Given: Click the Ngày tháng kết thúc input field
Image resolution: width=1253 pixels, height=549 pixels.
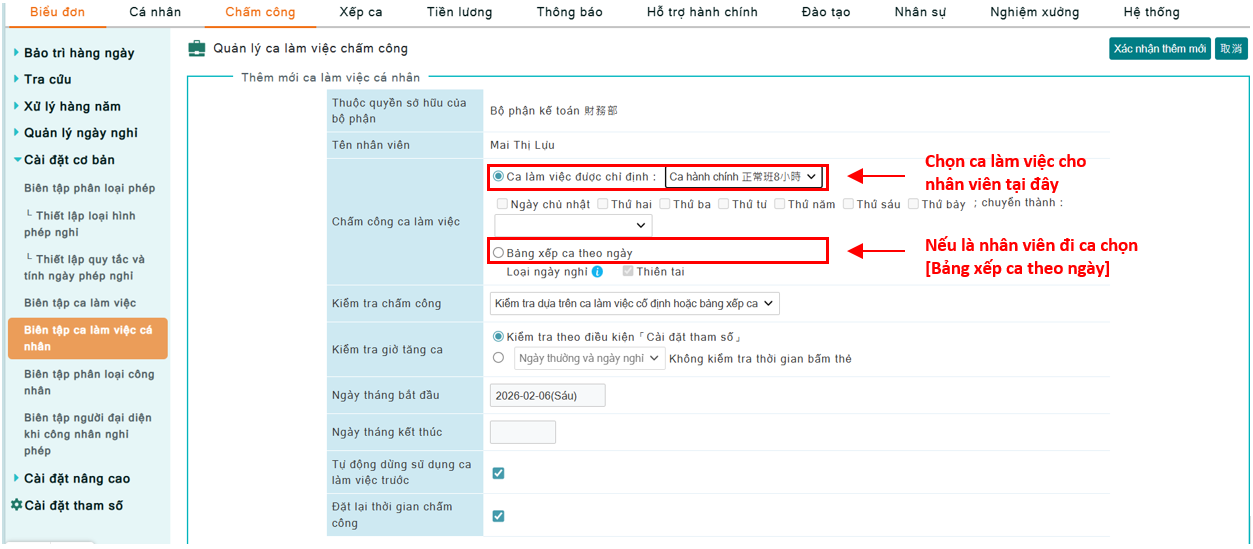Looking at the screenshot, I should pos(522,432).
